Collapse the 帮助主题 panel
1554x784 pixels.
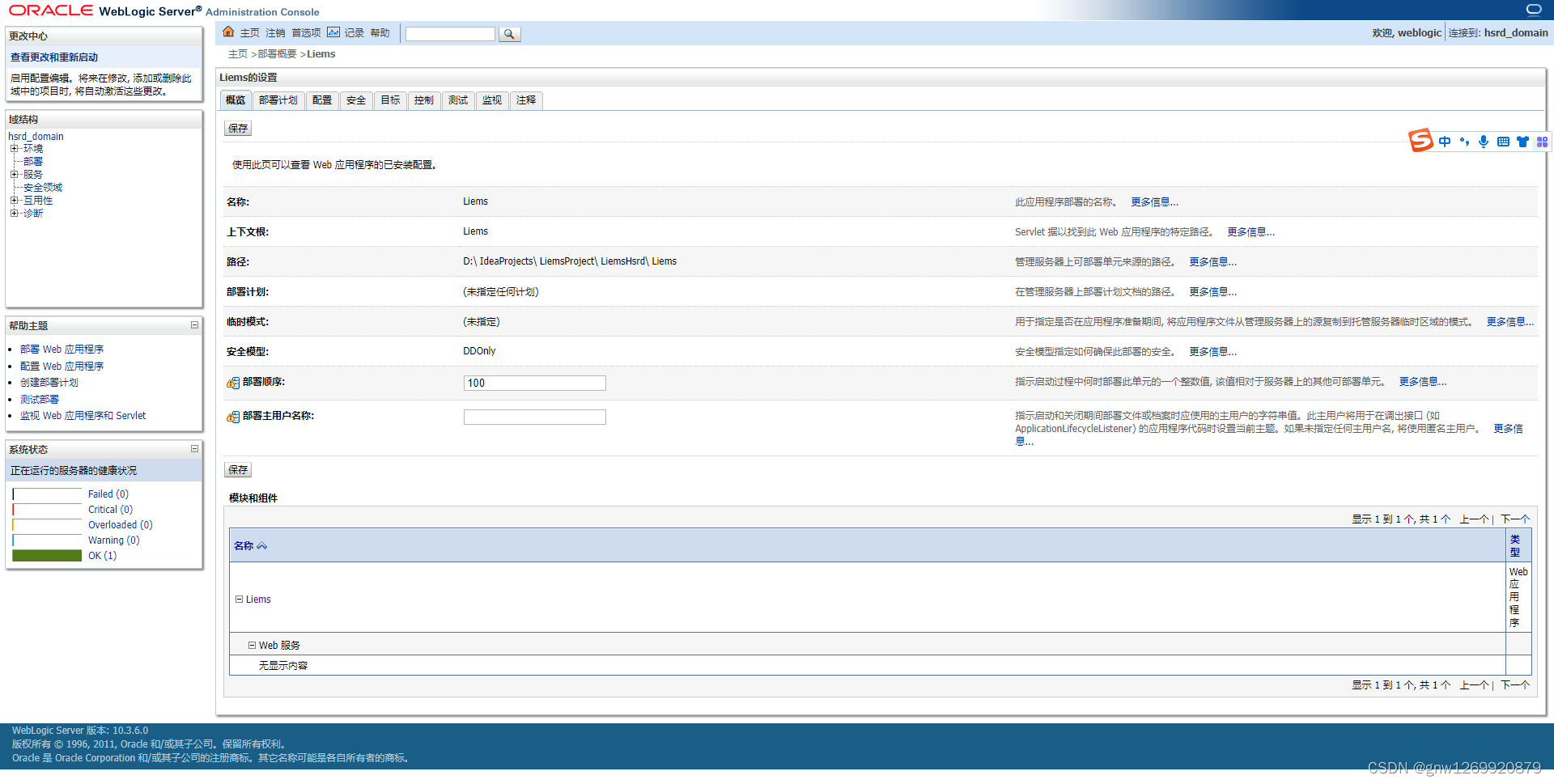pos(194,325)
